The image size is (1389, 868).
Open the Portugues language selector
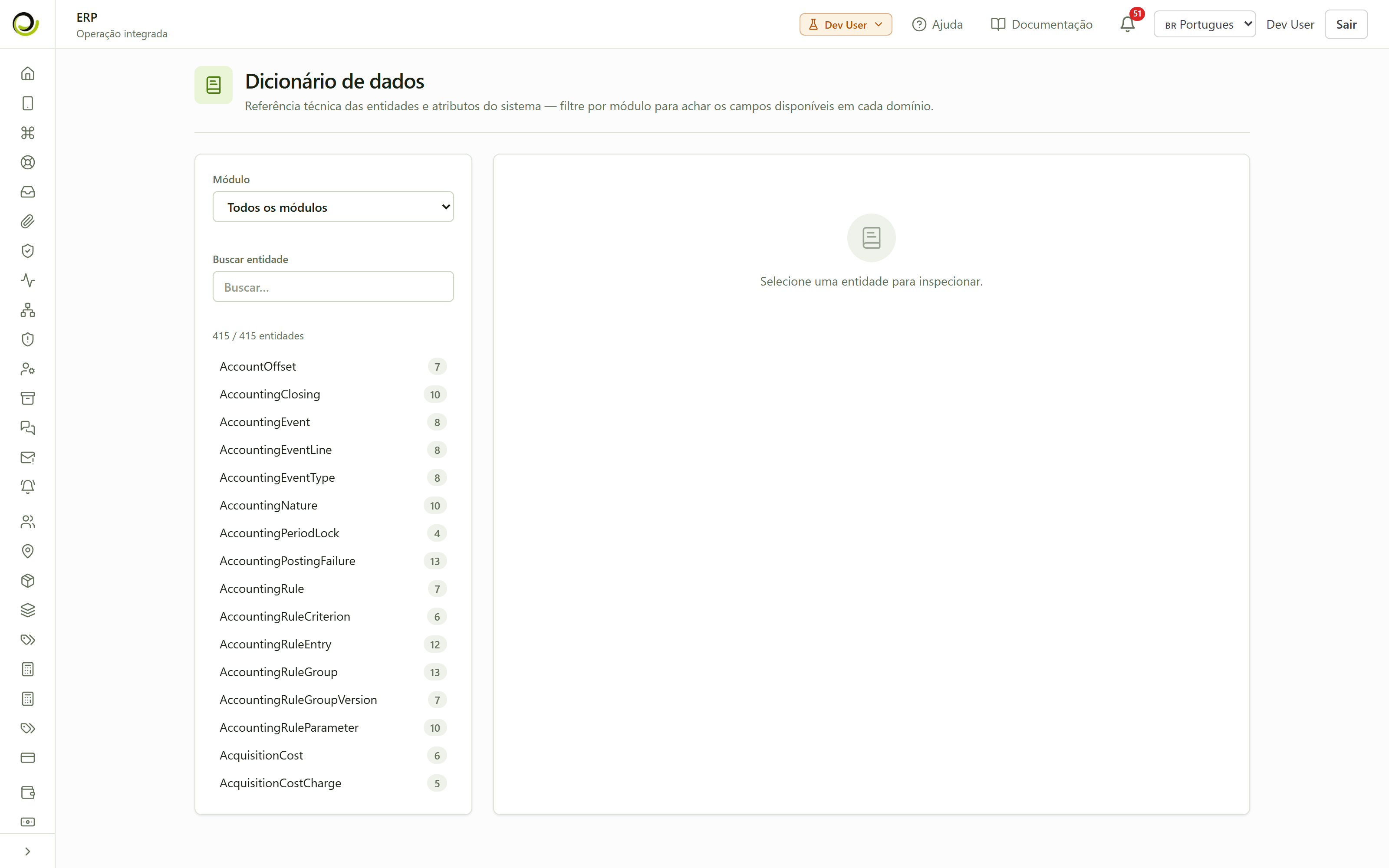tap(1204, 24)
